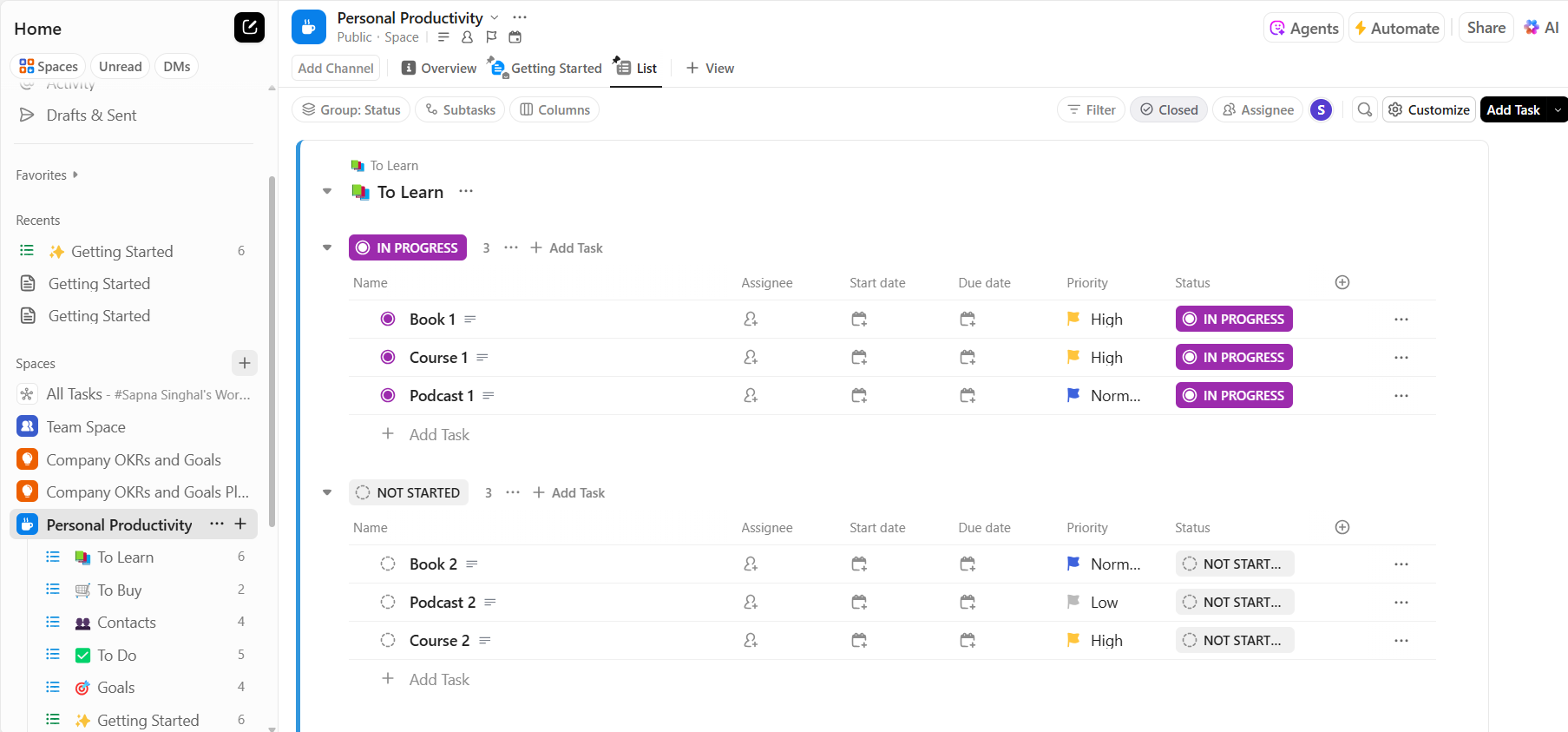Toggle Book 2 status circle
This screenshot has width=1568, height=732.
click(x=388, y=564)
